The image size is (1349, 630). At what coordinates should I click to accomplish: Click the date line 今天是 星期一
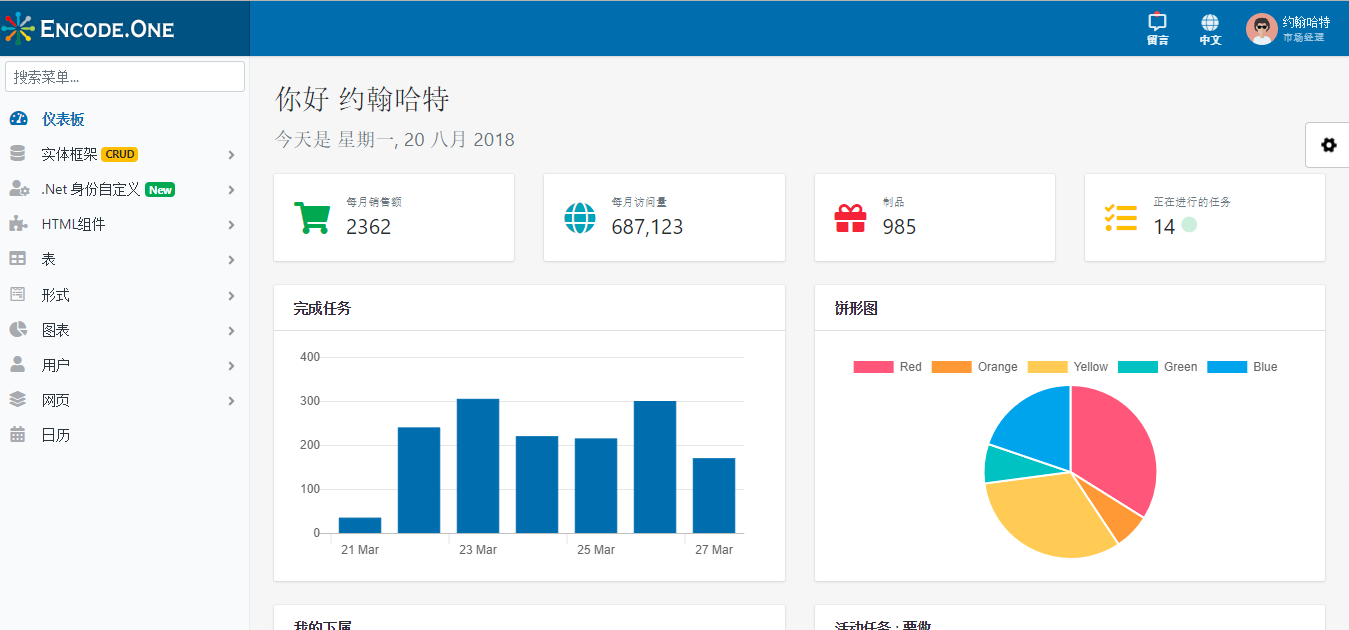pyautogui.click(x=395, y=139)
